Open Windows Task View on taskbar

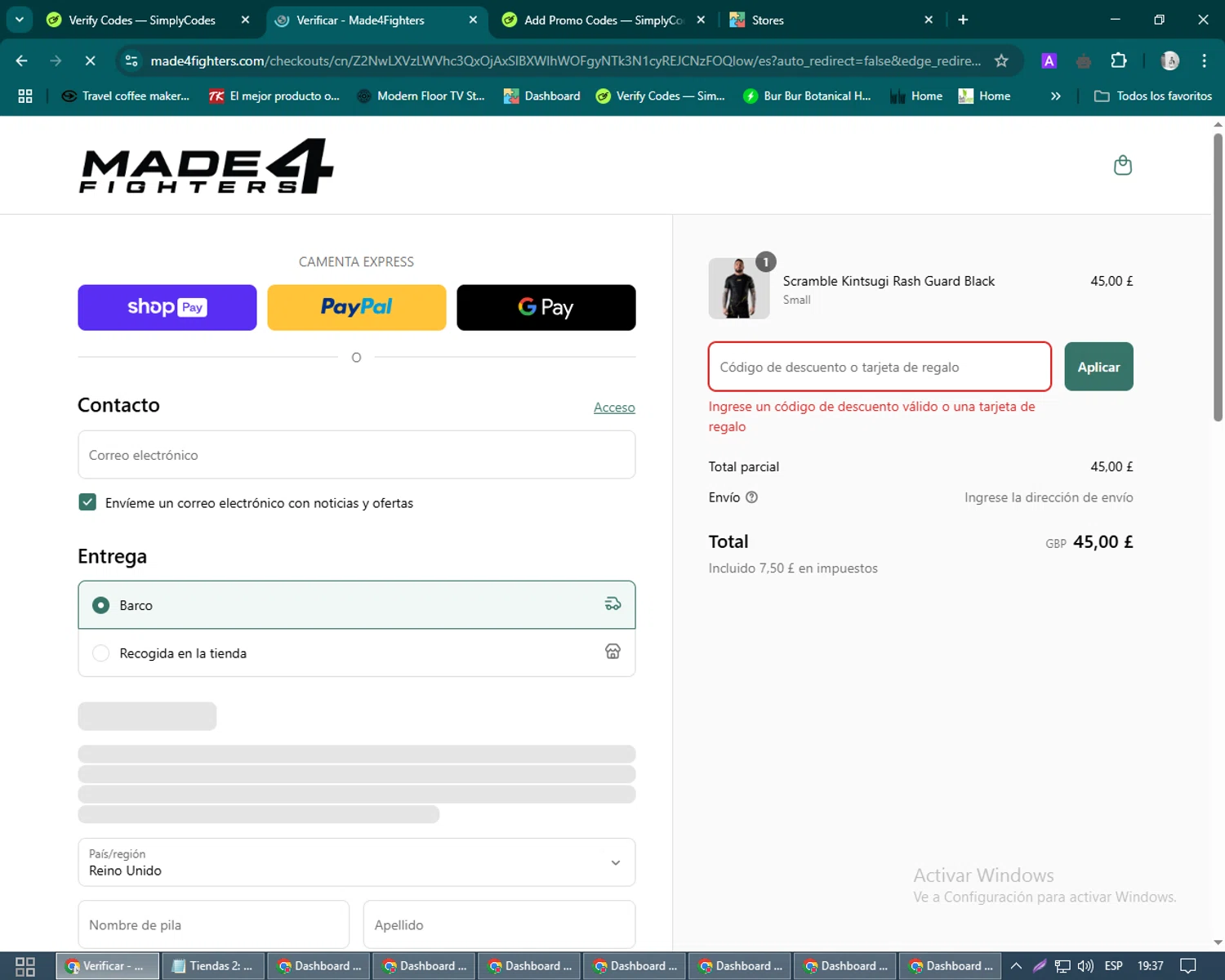25,966
